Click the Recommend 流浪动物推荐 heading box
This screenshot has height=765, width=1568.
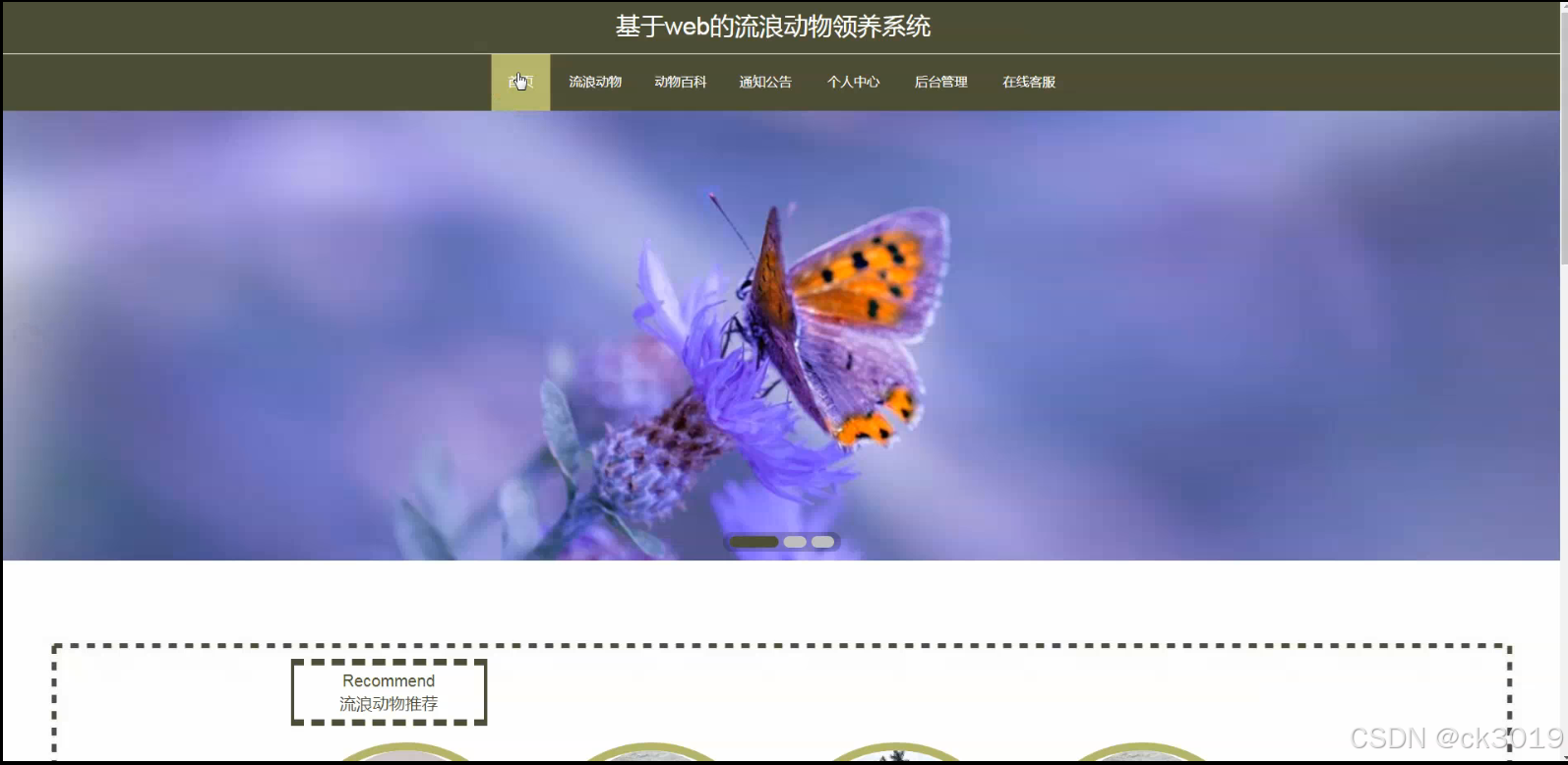point(389,692)
